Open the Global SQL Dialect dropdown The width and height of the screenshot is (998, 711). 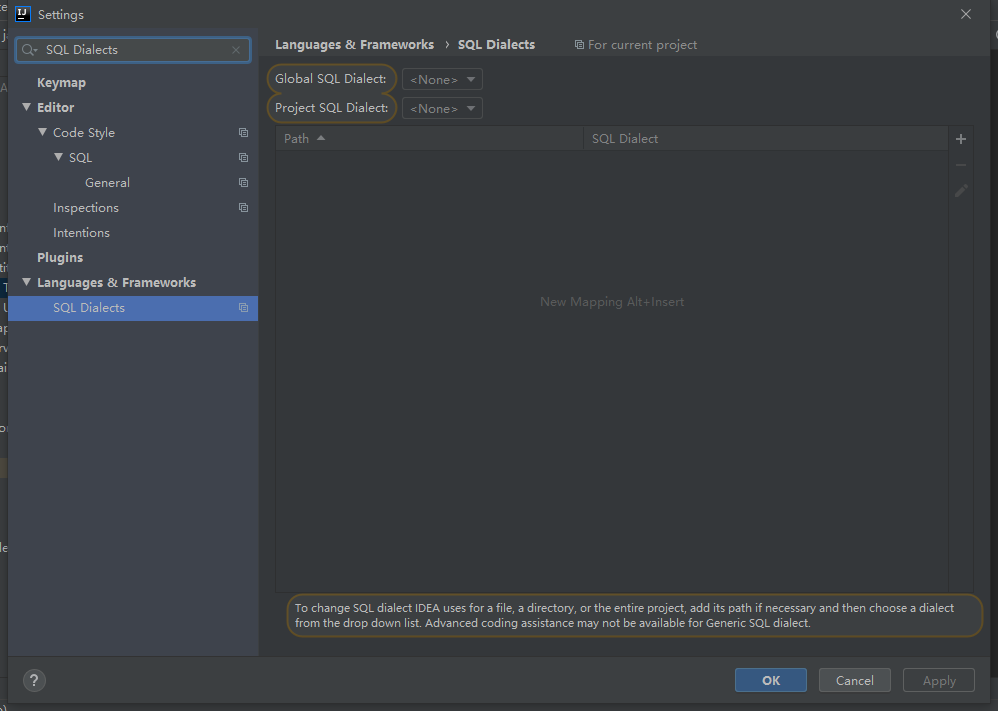pos(441,78)
